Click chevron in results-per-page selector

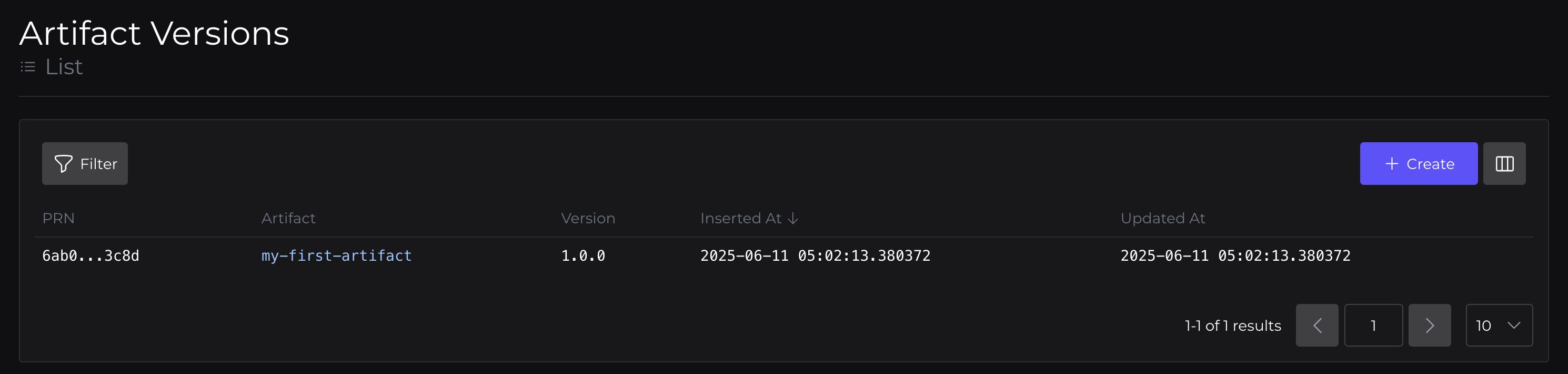[1514, 326]
